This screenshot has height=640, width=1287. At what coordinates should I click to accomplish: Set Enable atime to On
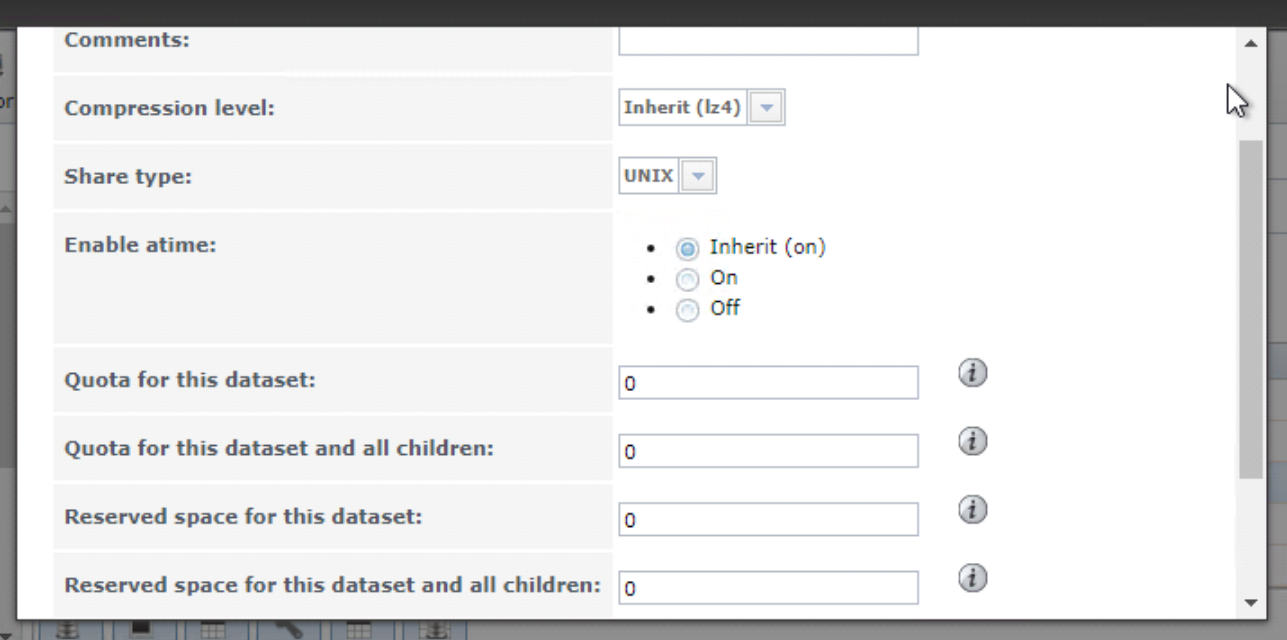click(686, 279)
